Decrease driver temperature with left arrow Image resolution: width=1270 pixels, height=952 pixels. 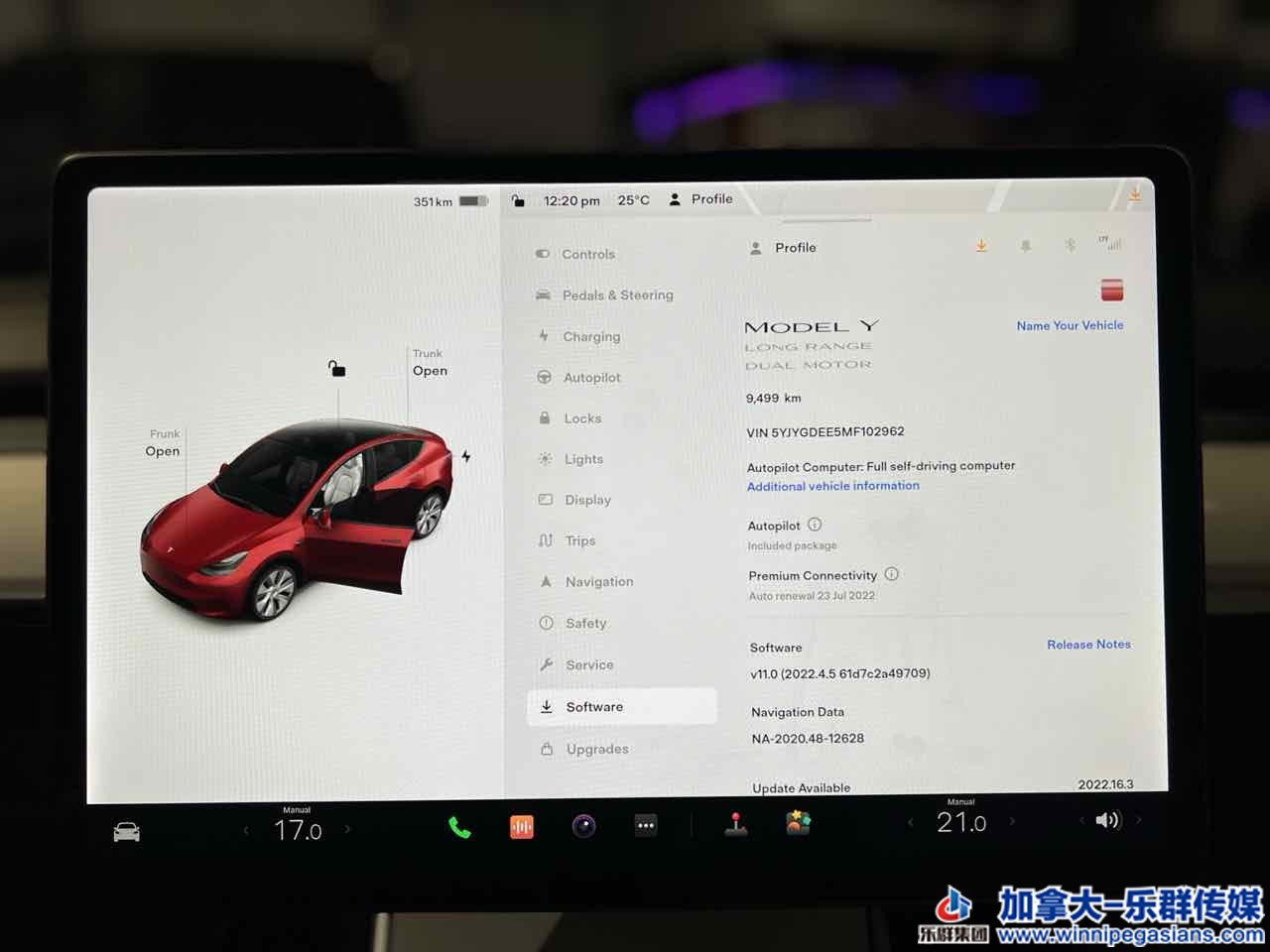(246, 830)
